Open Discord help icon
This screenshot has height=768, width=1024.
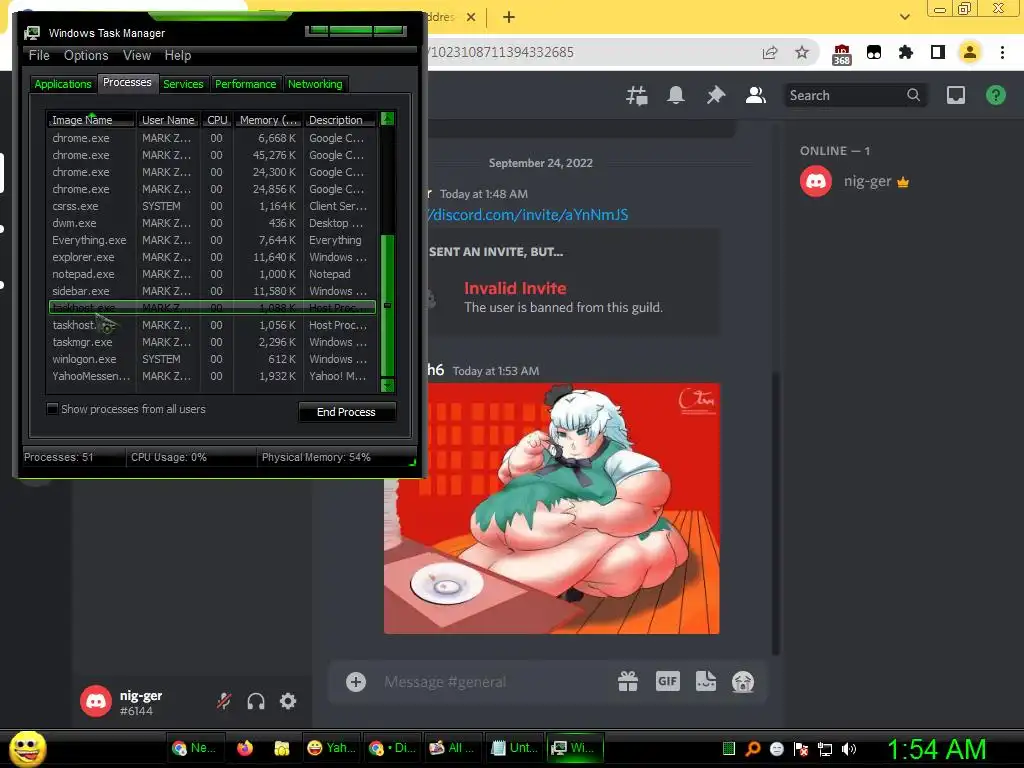pos(995,95)
